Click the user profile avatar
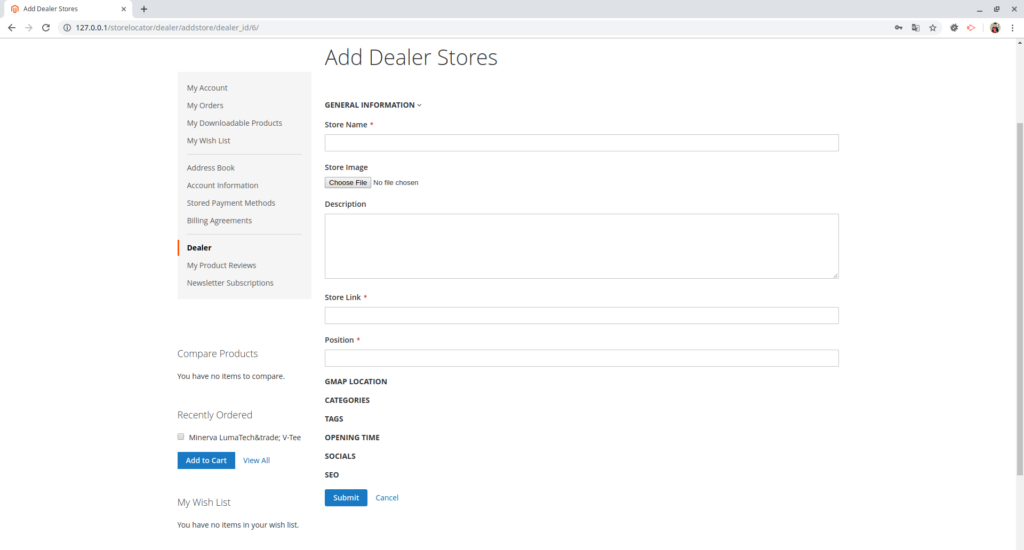 995,28
